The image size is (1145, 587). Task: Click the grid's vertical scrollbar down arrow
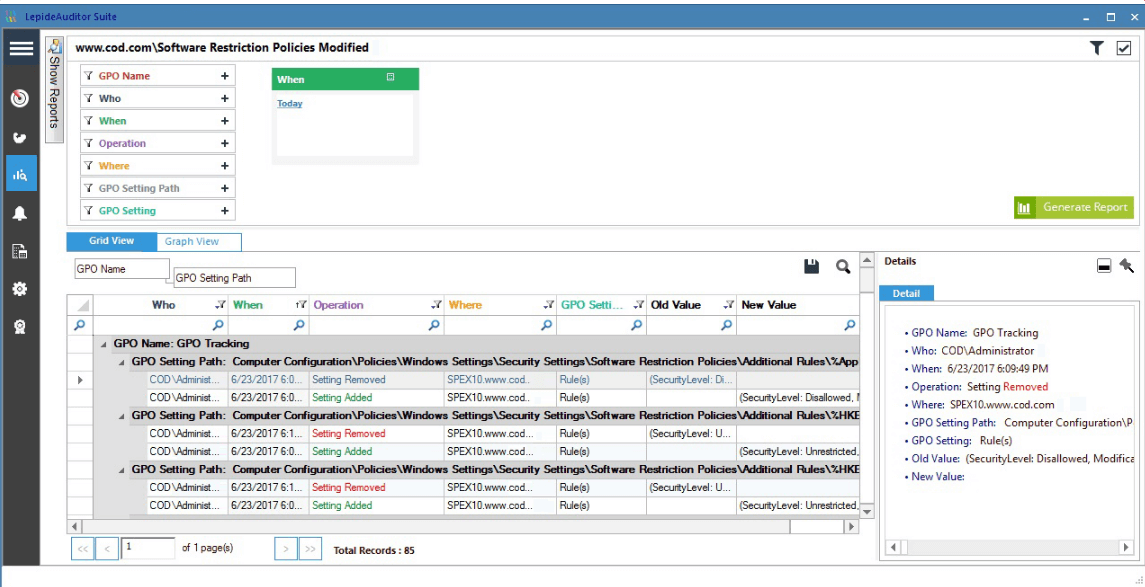pos(866,512)
